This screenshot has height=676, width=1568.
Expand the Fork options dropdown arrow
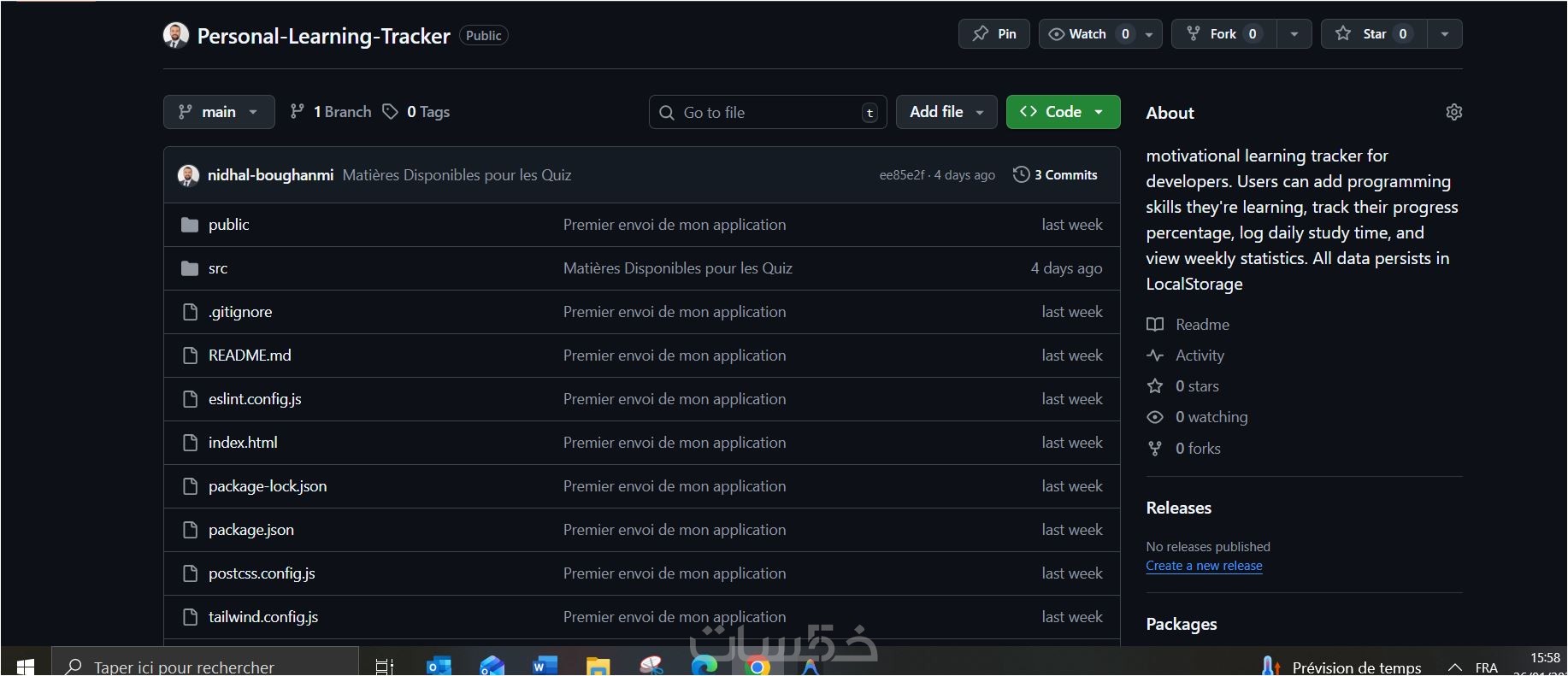(1294, 34)
